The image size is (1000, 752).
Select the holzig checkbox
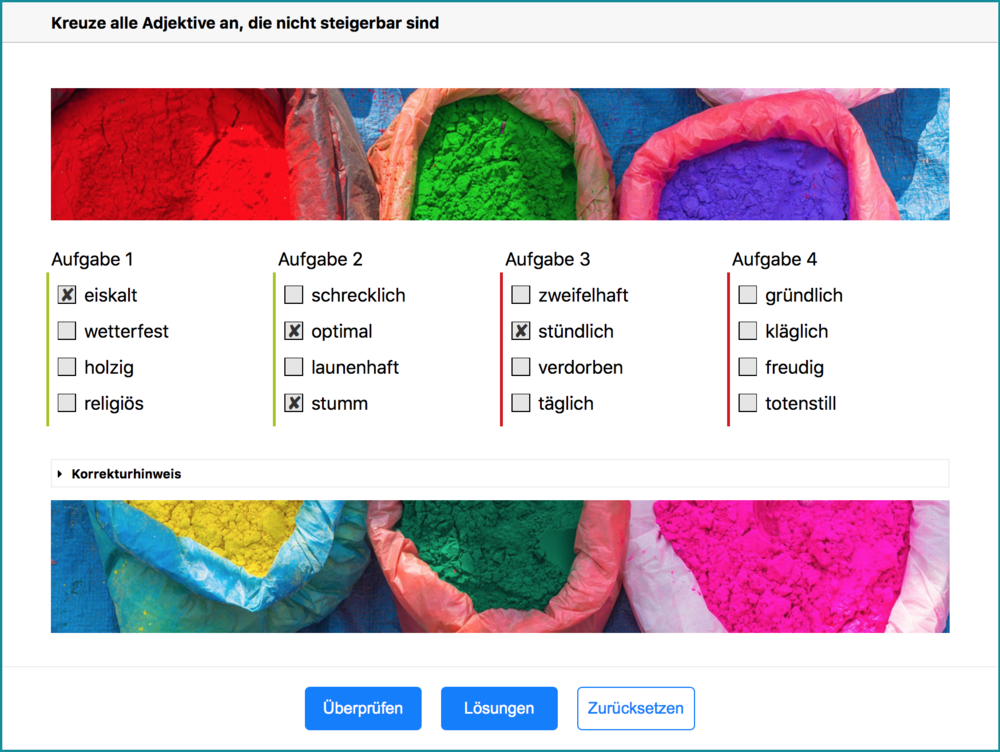pos(67,367)
